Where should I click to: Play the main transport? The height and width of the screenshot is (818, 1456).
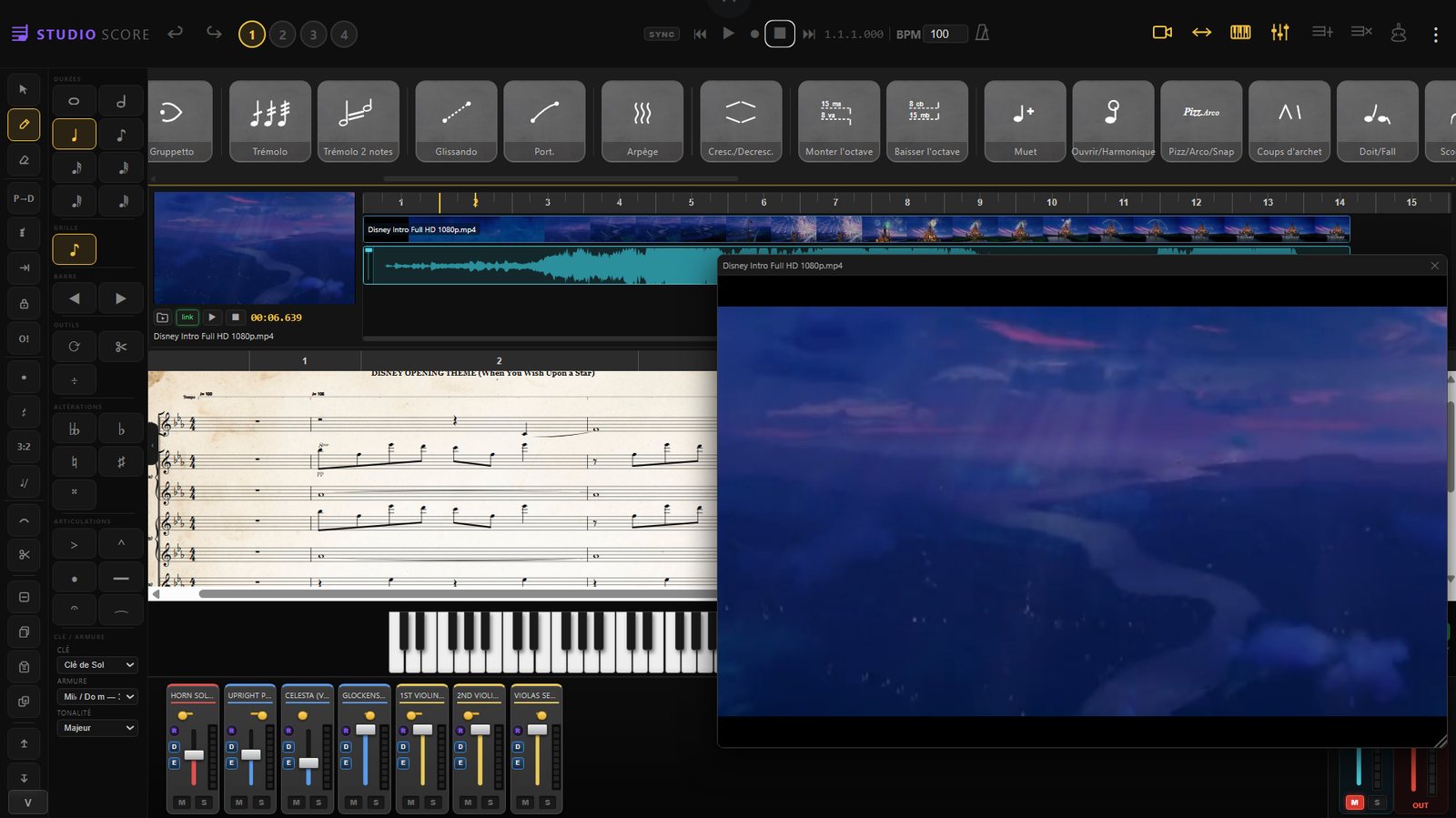click(728, 34)
